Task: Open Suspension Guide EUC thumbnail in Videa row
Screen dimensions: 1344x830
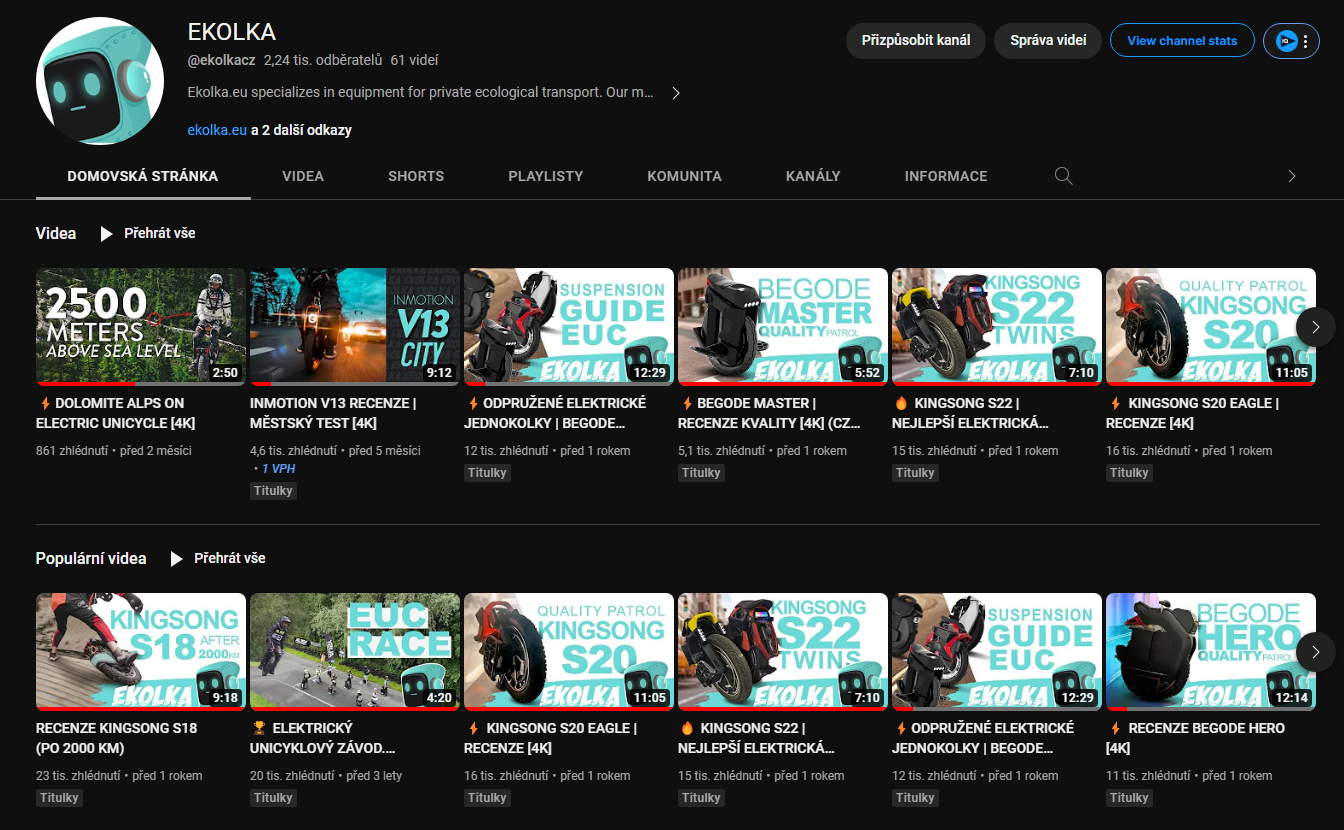Action: tap(569, 327)
